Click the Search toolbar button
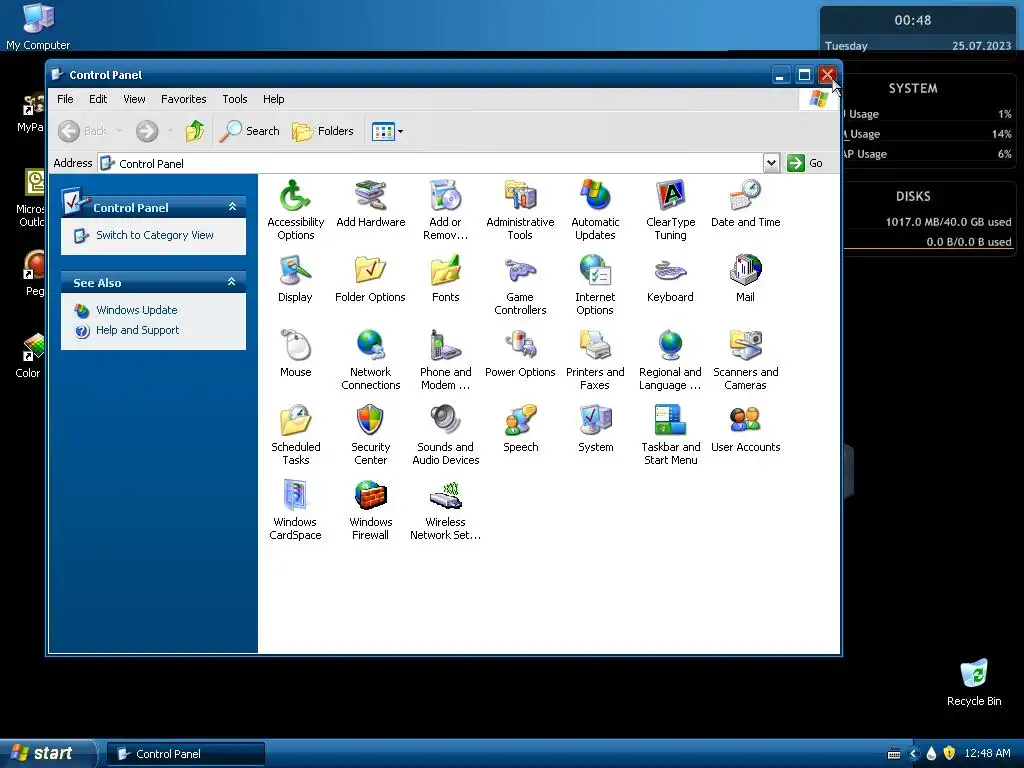This screenshot has width=1024, height=768. coord(249,131)
